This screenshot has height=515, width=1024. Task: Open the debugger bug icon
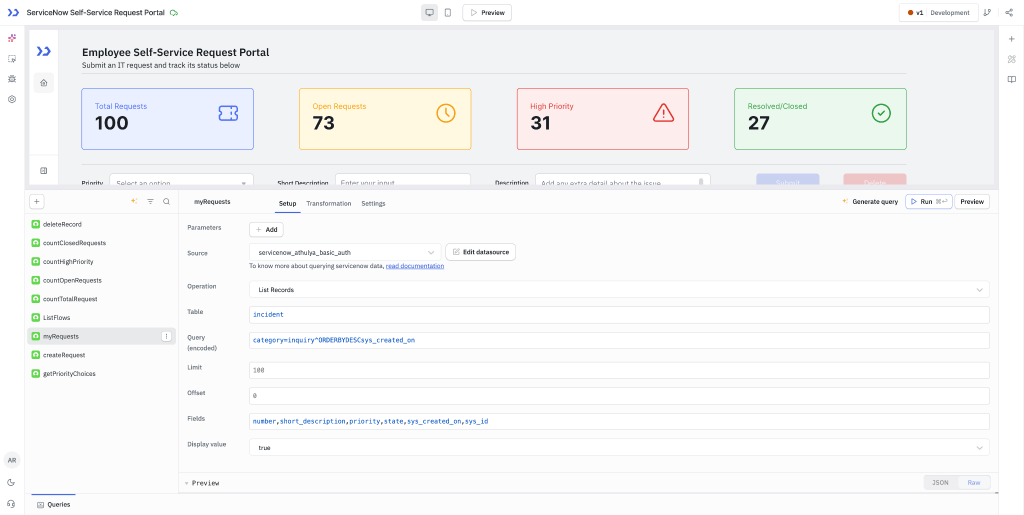tap(12, 79)
